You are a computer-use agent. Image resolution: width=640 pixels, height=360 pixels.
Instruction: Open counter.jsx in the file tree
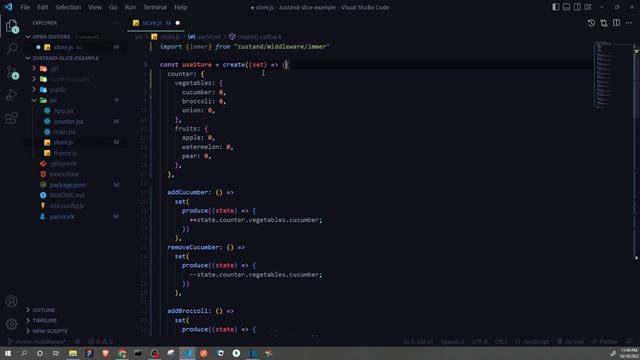pos(68,121)
